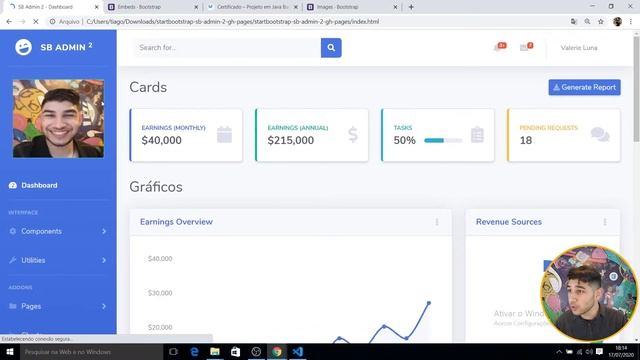Open Visual Studio Code from the taskbar
The height and width of the screenshot is (360, 640).
(x=298, y=351)
